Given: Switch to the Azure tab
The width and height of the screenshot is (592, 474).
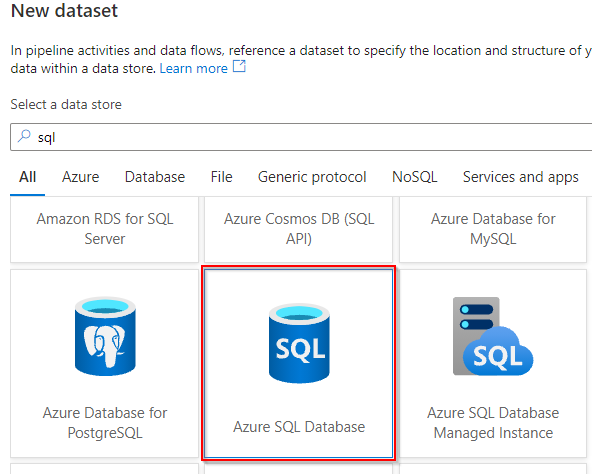Looking at the screenshot, I should 80,177.
